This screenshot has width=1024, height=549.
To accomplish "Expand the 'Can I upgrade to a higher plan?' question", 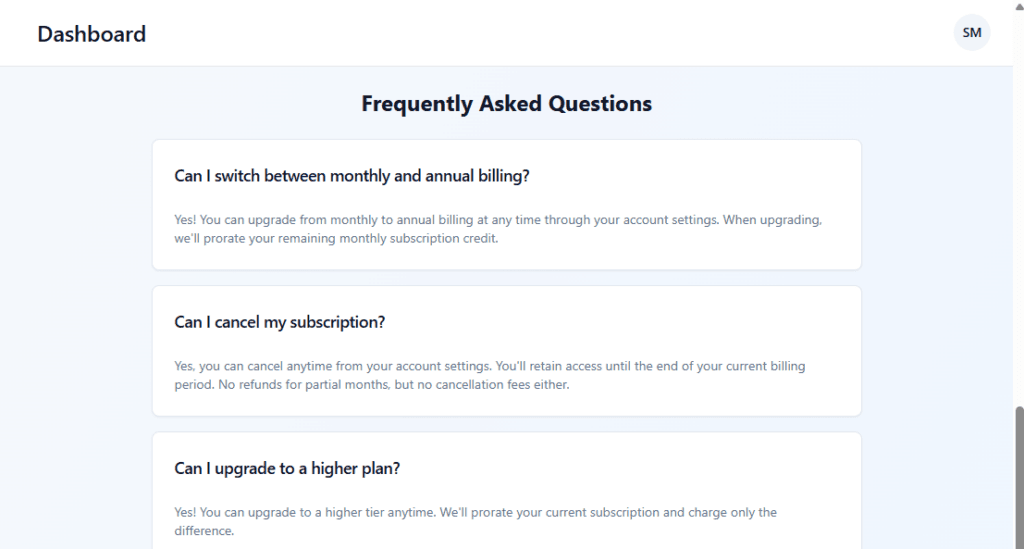I will [x=287, y=468].
